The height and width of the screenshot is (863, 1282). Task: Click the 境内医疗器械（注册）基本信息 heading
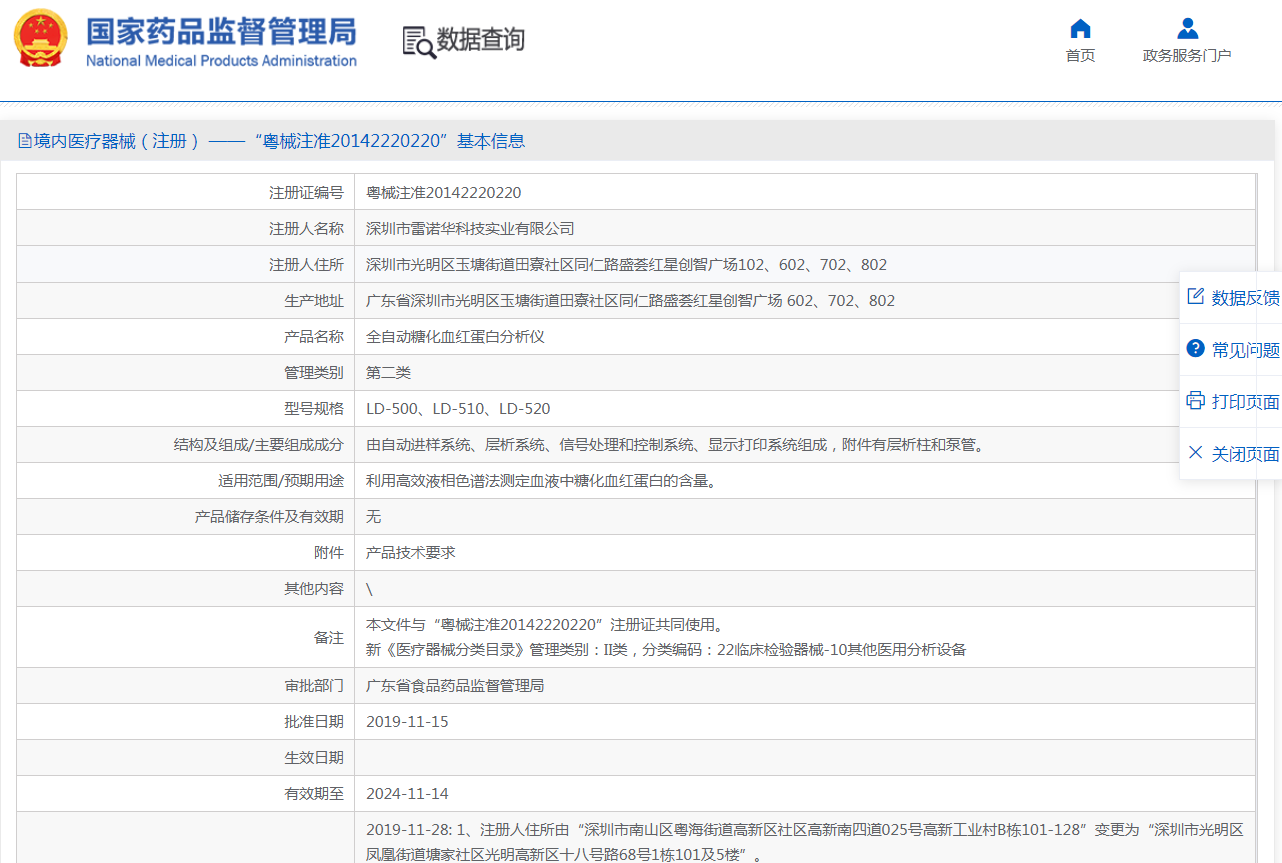(279, 141)
